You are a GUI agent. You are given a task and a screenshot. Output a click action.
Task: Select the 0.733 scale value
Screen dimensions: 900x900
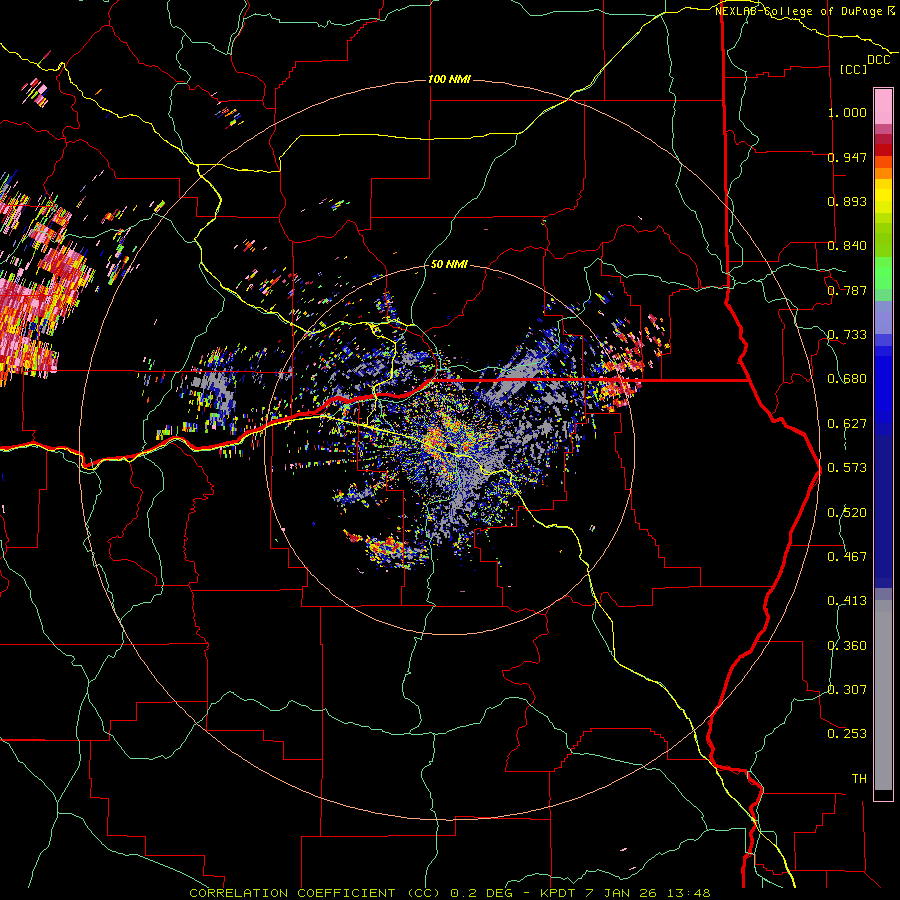tap(847, 335)
